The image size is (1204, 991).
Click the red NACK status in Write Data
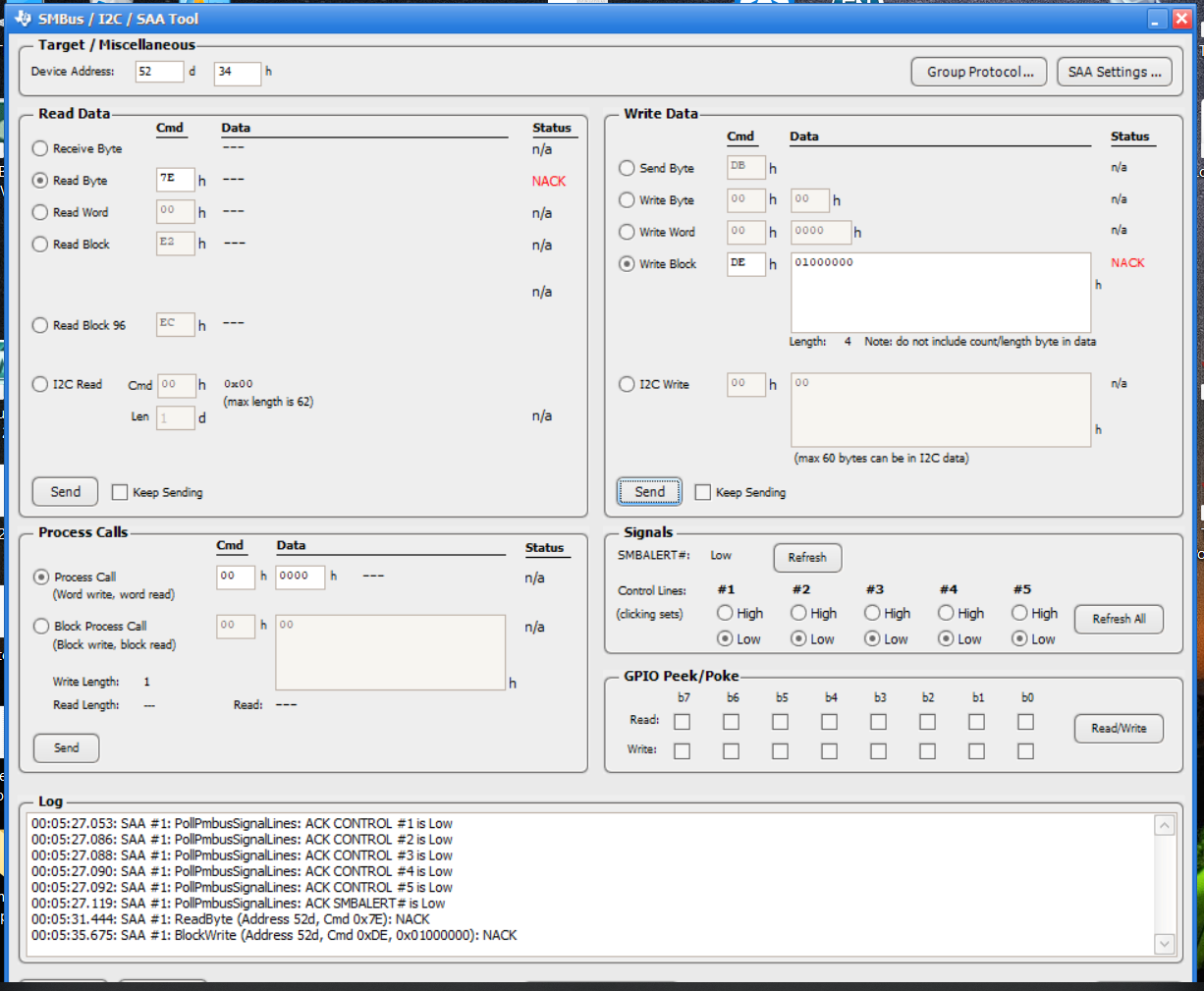pyautogui.click(x=1127, y=262)
